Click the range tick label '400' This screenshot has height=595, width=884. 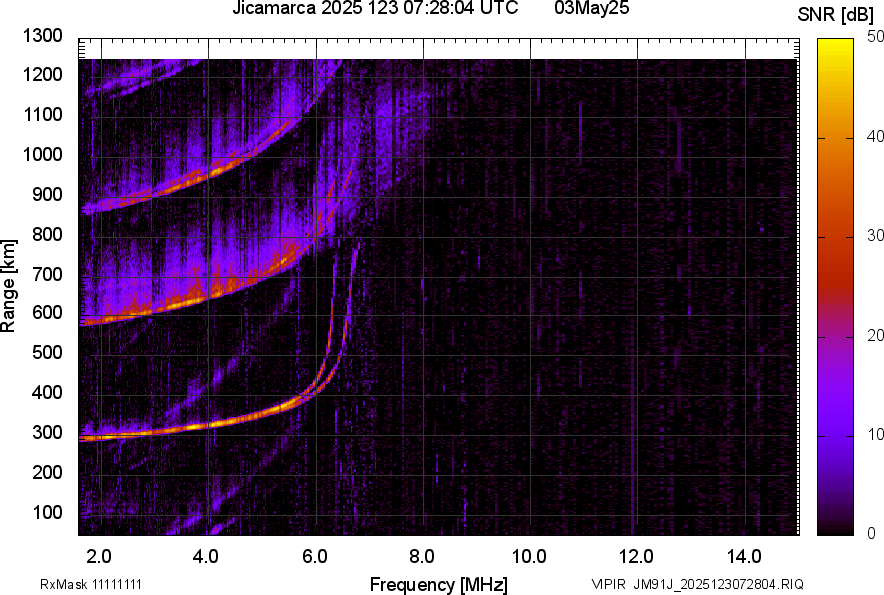pos(47,393)
